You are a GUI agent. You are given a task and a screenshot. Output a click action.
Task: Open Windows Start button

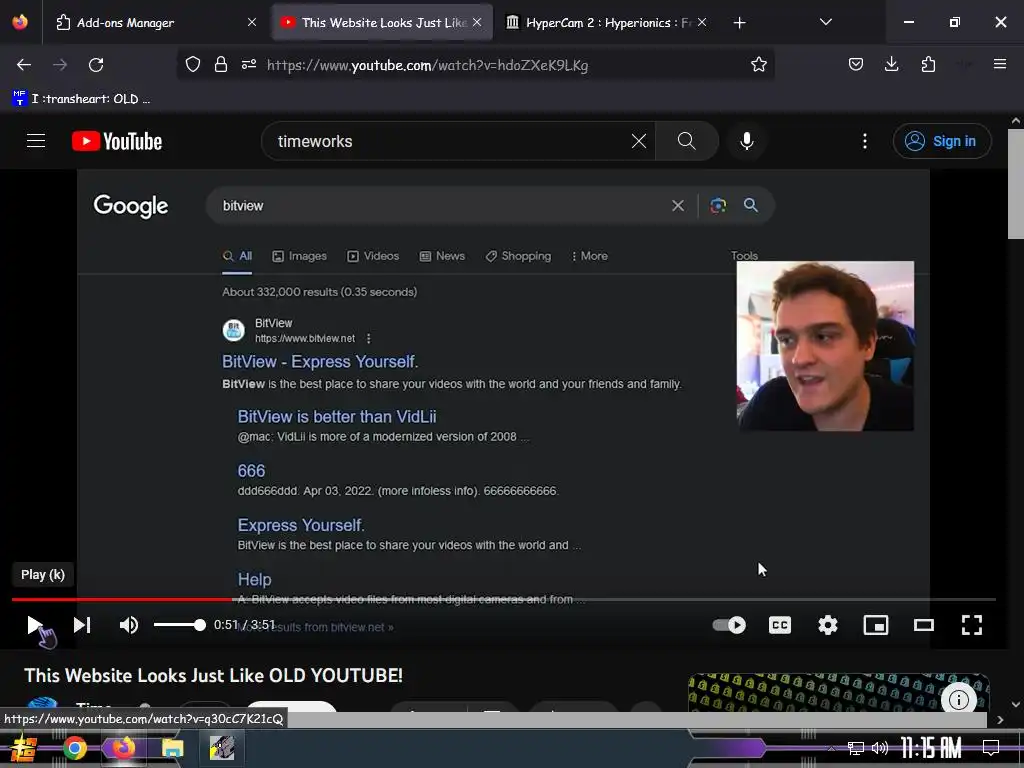tap(24, 748)
